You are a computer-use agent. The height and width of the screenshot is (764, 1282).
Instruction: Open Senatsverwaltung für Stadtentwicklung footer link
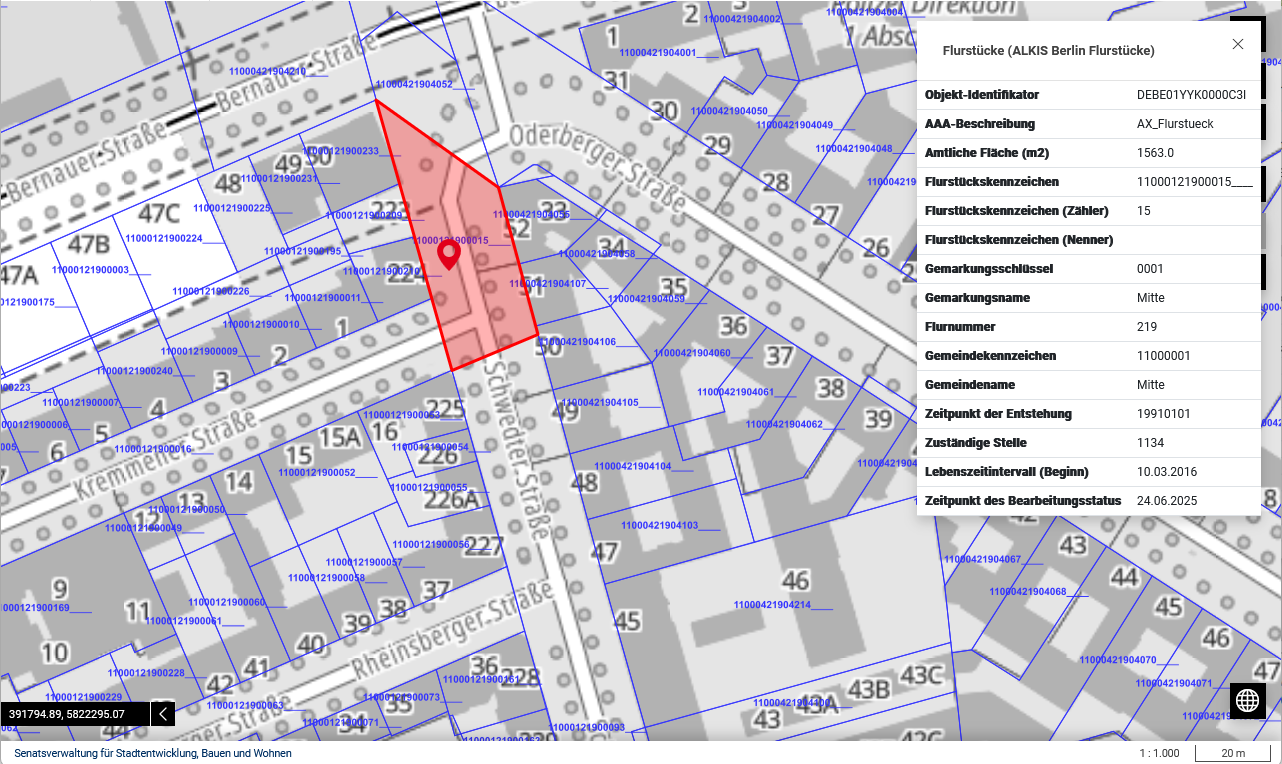(153, 753)
